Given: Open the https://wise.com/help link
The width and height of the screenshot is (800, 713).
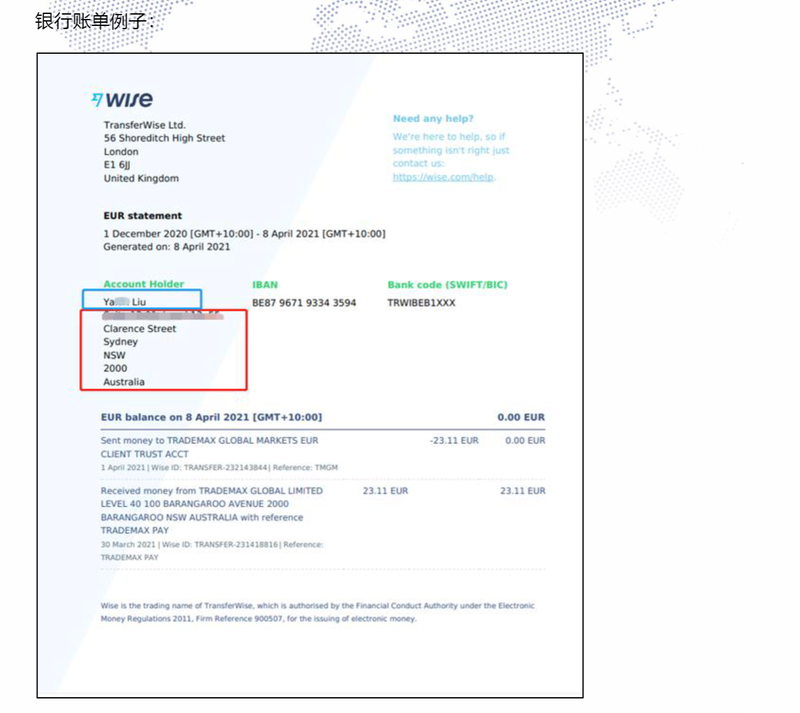Looking at the screenshot, I should 443,177.
